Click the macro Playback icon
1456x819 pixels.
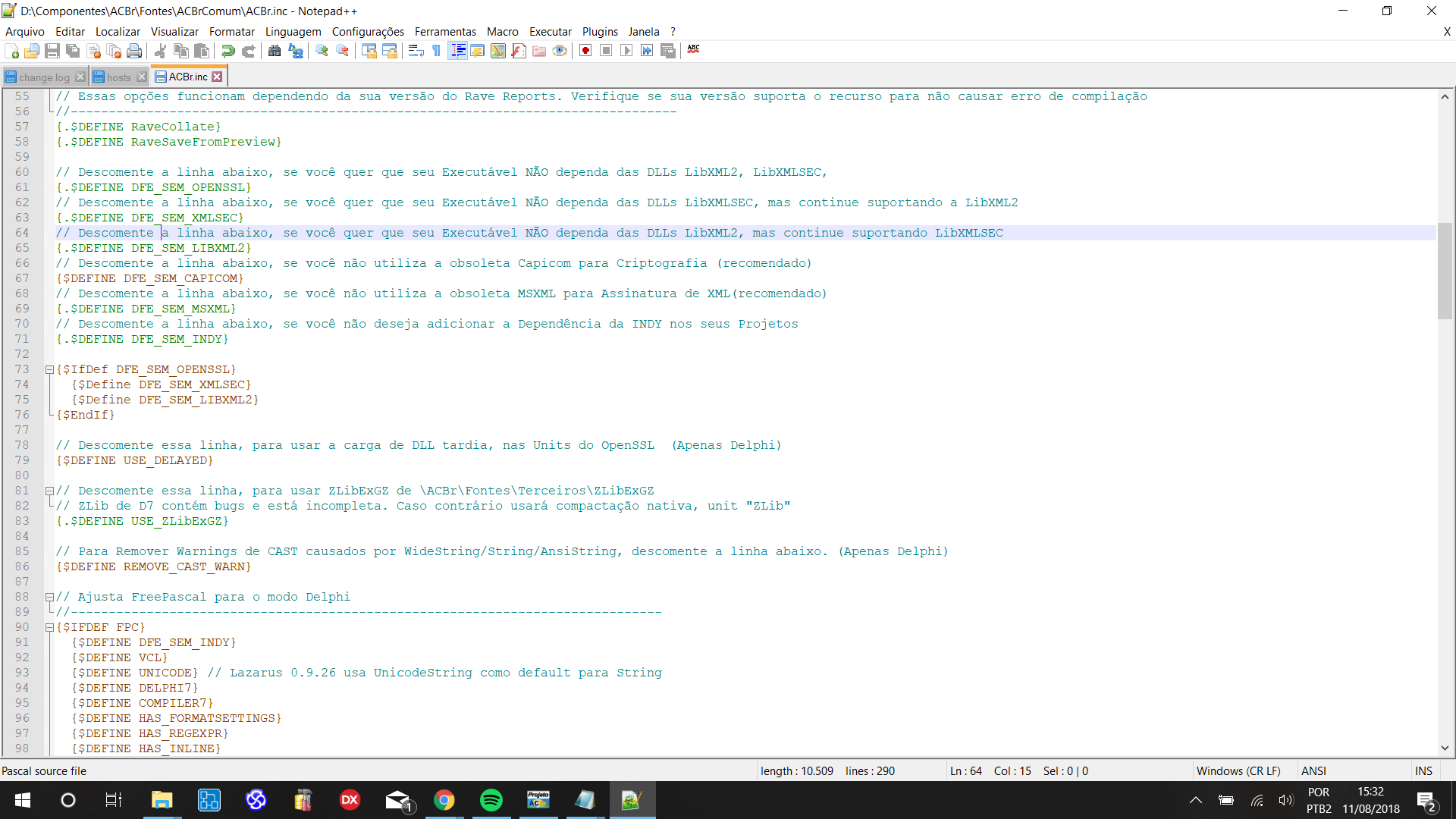click(x=626, y=51)
